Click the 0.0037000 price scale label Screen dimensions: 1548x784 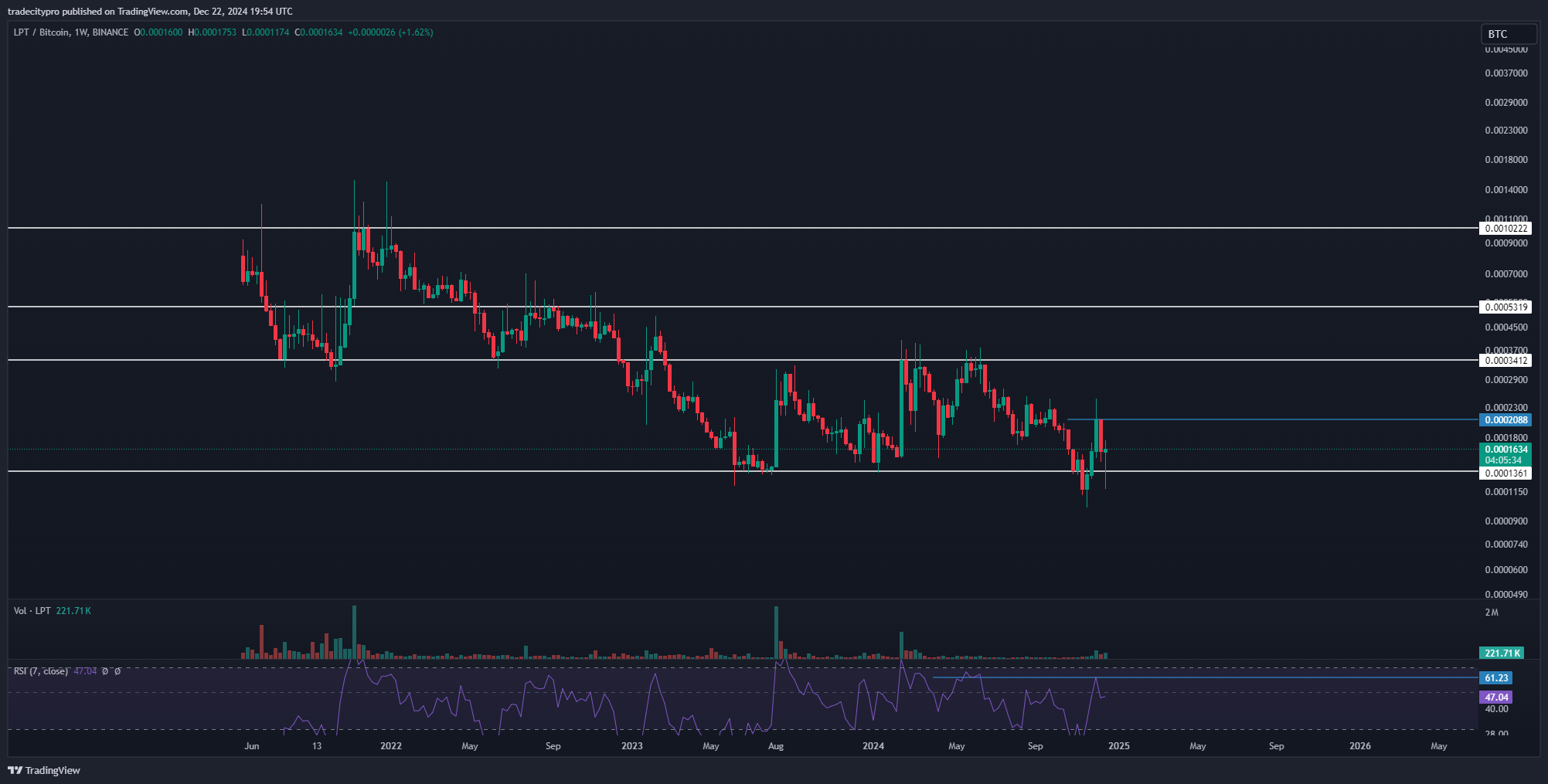(x=1506, y=73)
